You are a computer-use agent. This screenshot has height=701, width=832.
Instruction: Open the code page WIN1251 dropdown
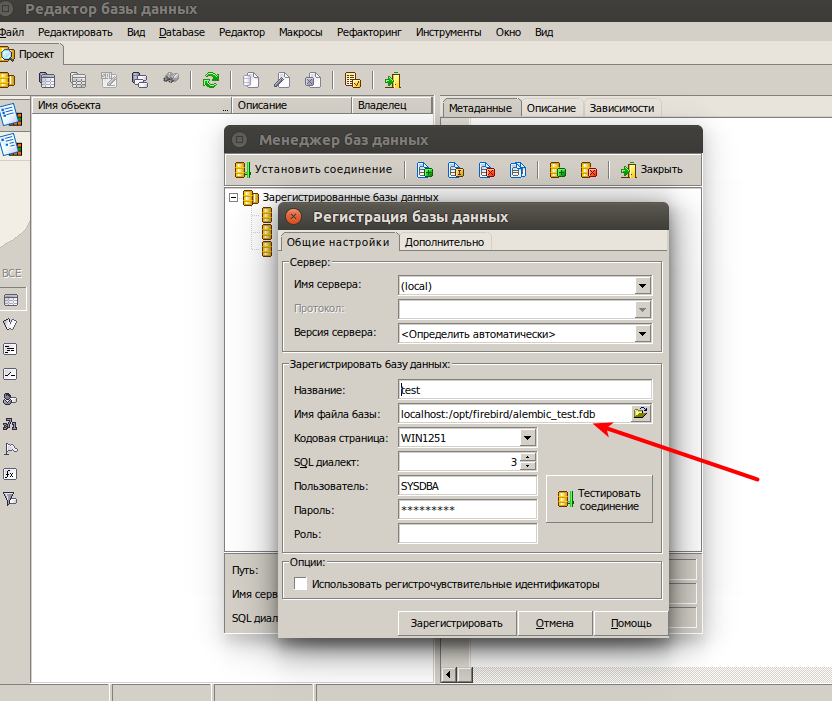(527, 438)
